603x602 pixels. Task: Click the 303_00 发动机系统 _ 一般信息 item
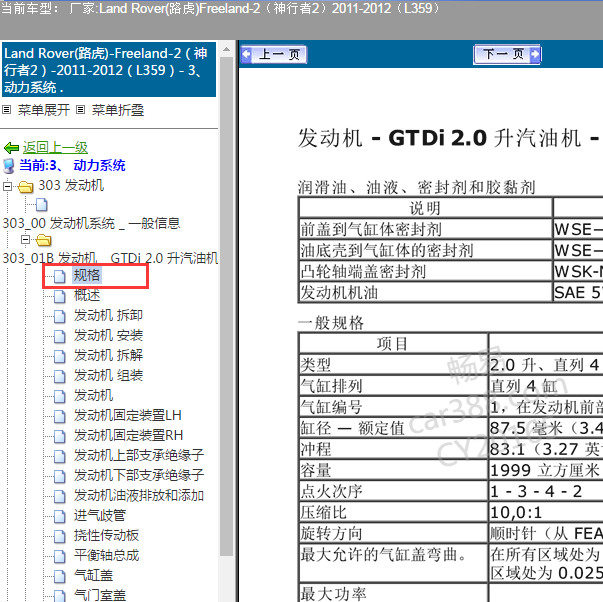[91, 223]
